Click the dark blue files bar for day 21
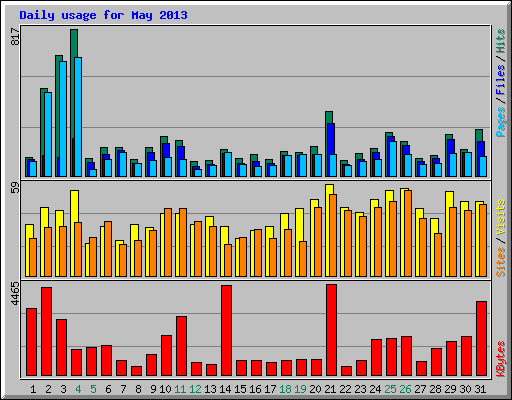Viewport: 512px width, 400px height. [331, 139]
